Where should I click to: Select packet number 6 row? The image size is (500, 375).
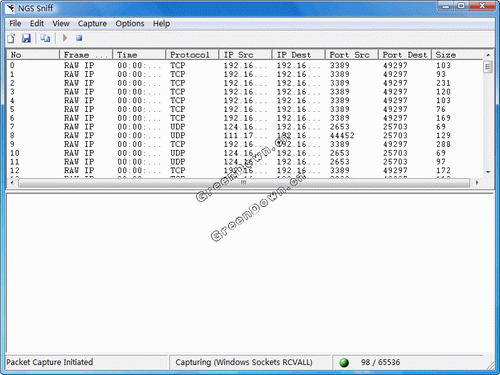245,118
